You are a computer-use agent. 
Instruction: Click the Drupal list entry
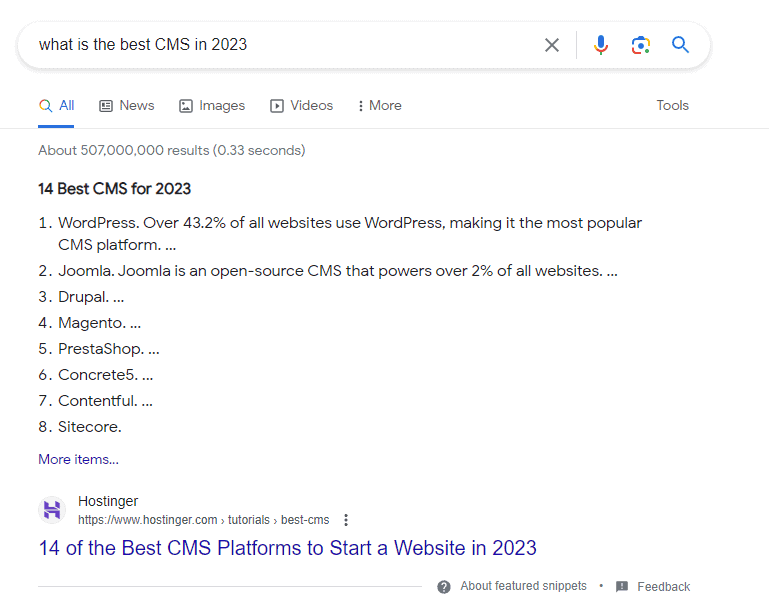click(x=91, y=297)
